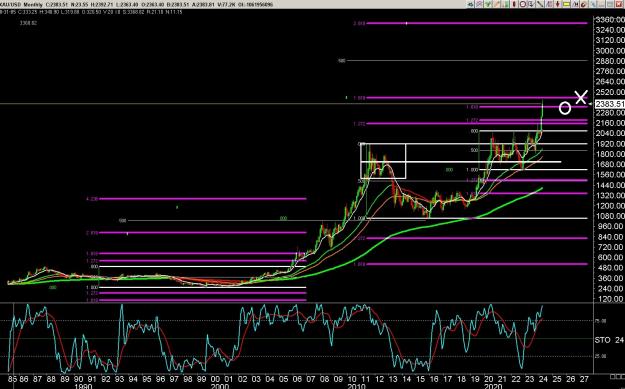Viewport: 625px width, 389px height.
Task: Click the 840.00 price axis label
Action: (x=611, y=237)
